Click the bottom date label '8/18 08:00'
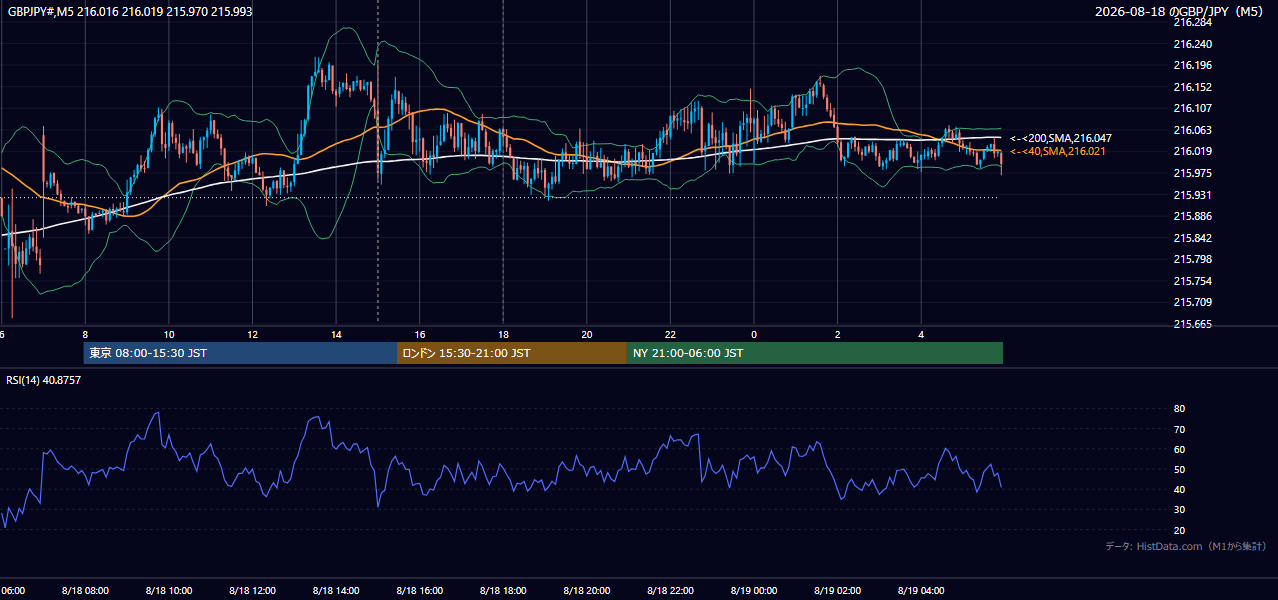The image size is (1278, 600). click(x=85, y=591)
